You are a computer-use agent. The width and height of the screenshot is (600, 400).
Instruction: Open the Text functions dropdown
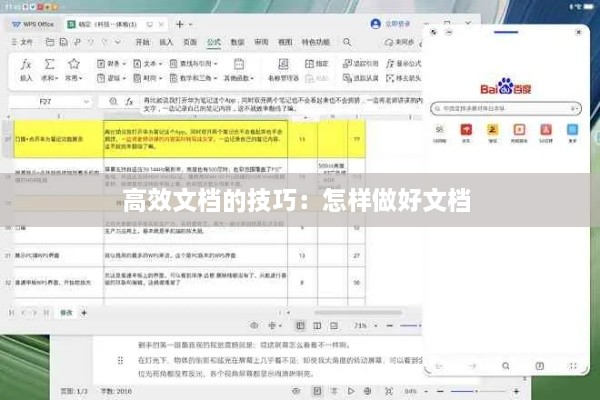tap(148, 64)
